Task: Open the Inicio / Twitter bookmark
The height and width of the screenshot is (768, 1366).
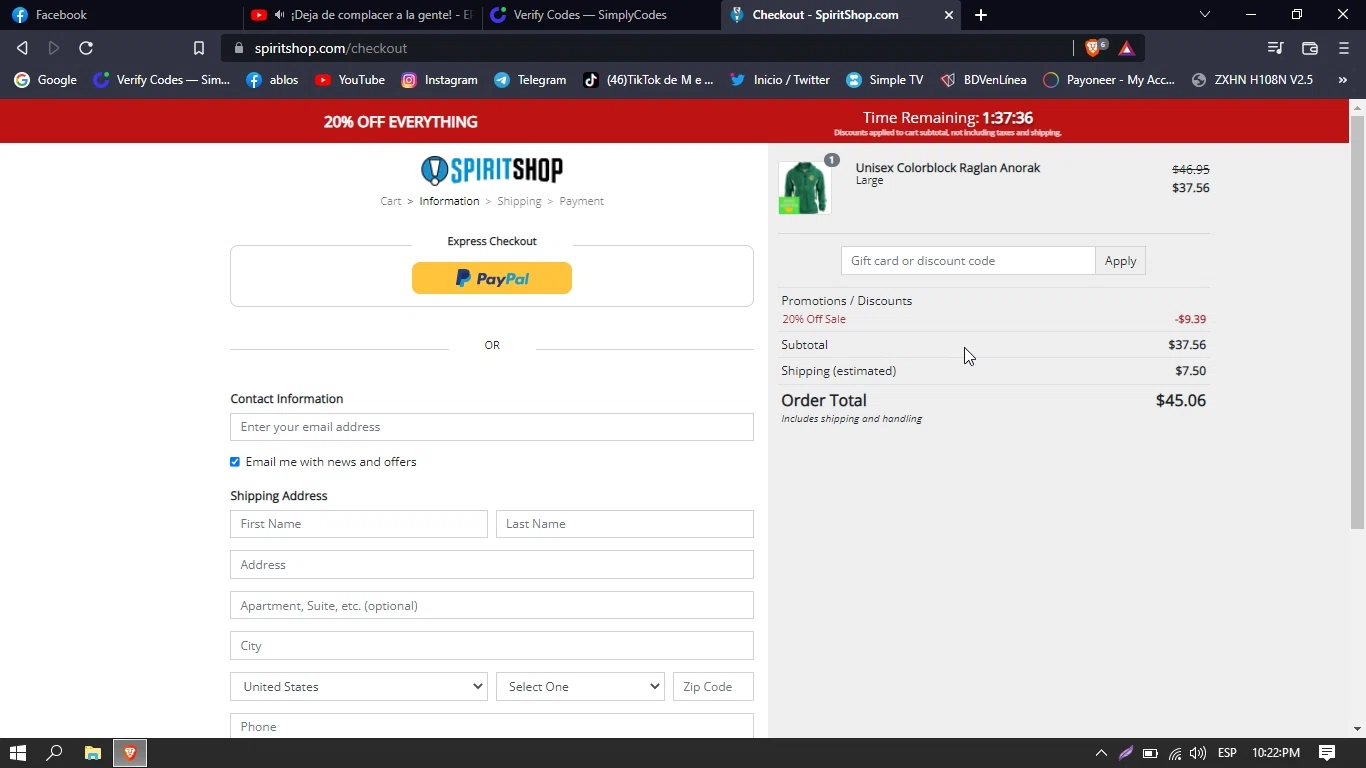Action: click(x=780, y=80)
